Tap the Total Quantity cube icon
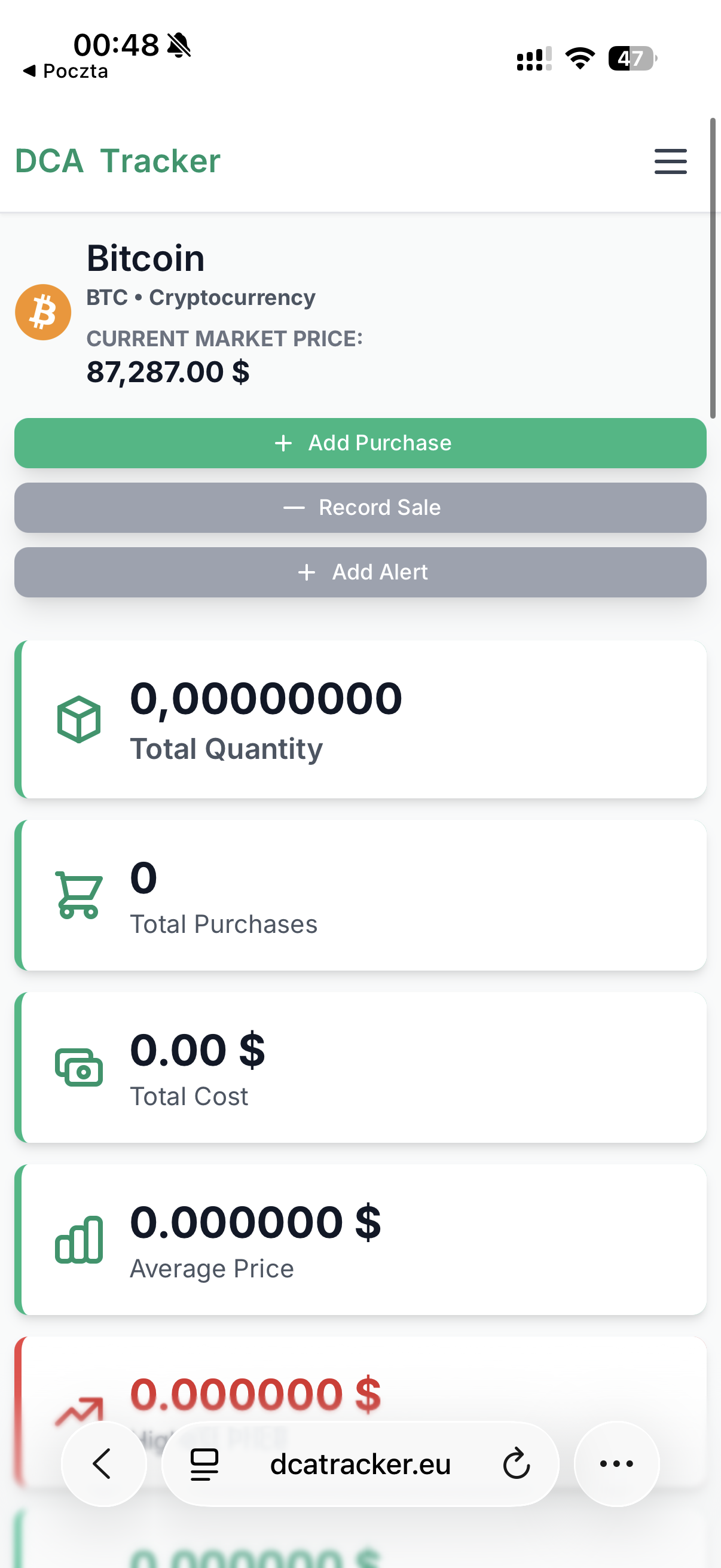Viewport: 721px width, 1568px height. click(x=78, y=719)
